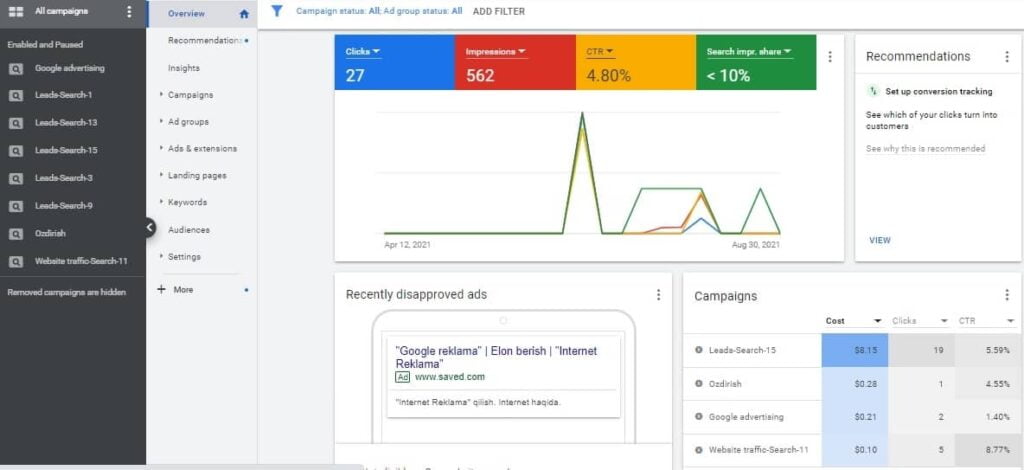Click the VIEW link in Recommendations
The width and height of the screenshot is (1024, 470).
point(880,240)
